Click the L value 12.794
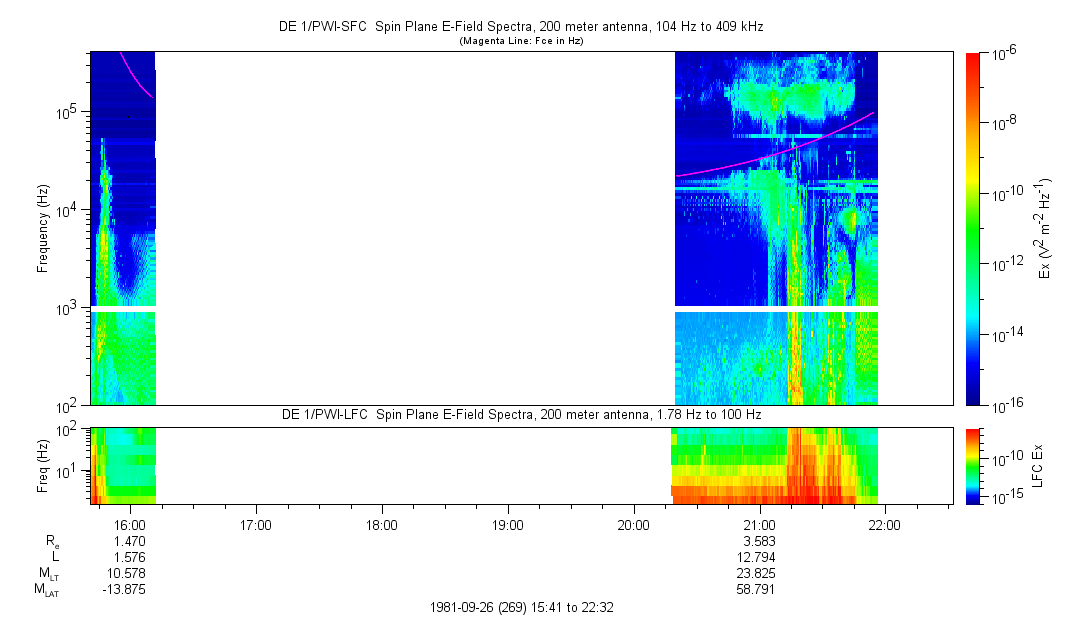Screen dimensions: 1083x620 (x=757, y=557)
